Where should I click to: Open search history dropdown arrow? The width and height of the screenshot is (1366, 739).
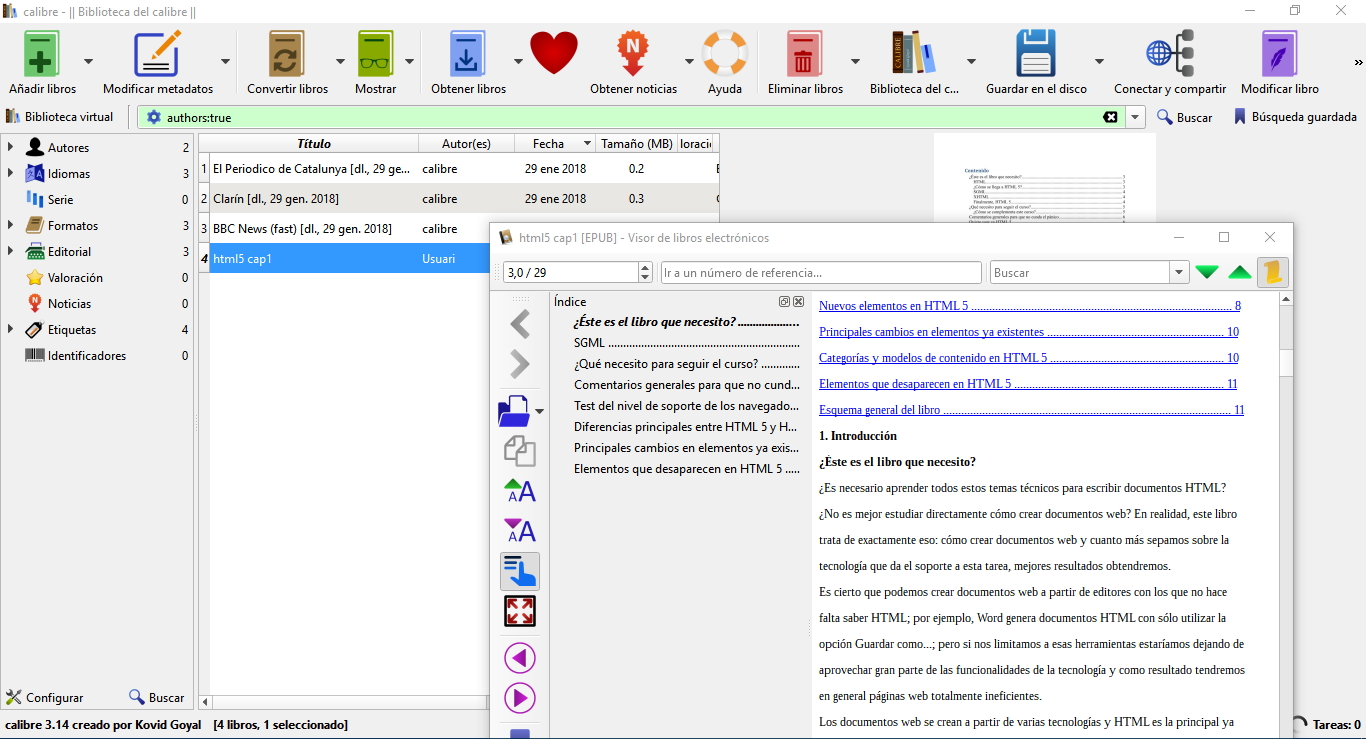[x=1136, y=117]
